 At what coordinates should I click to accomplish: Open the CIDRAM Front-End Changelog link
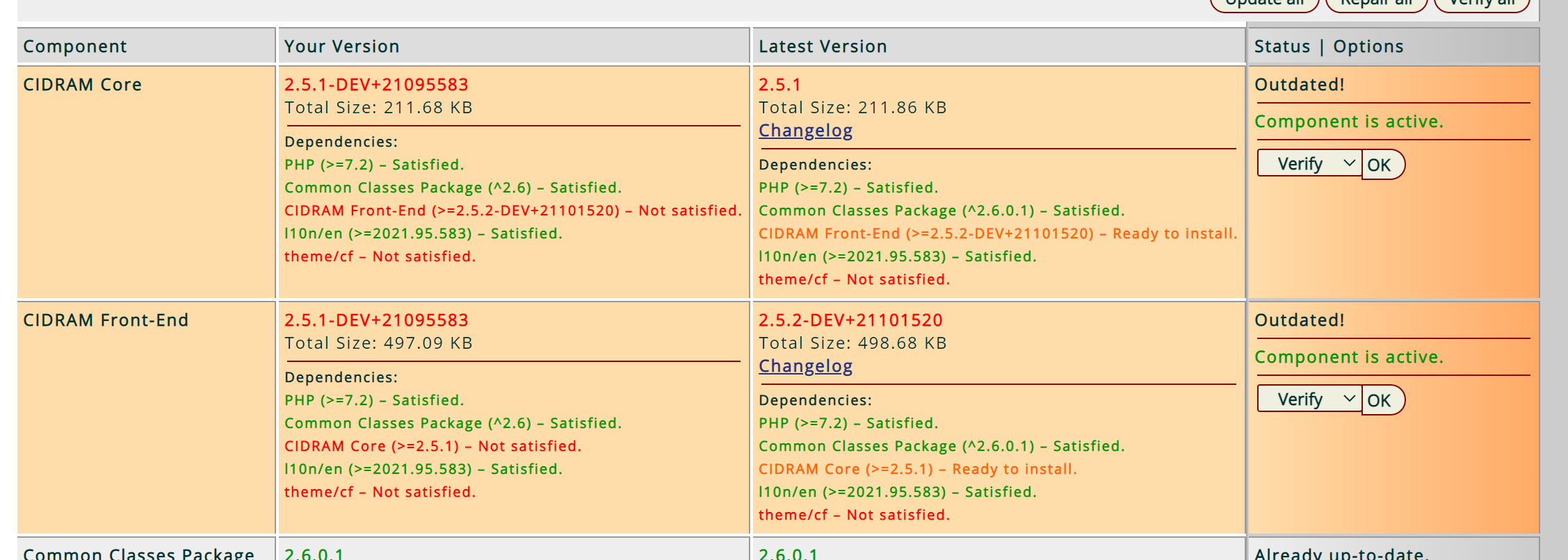805,366
